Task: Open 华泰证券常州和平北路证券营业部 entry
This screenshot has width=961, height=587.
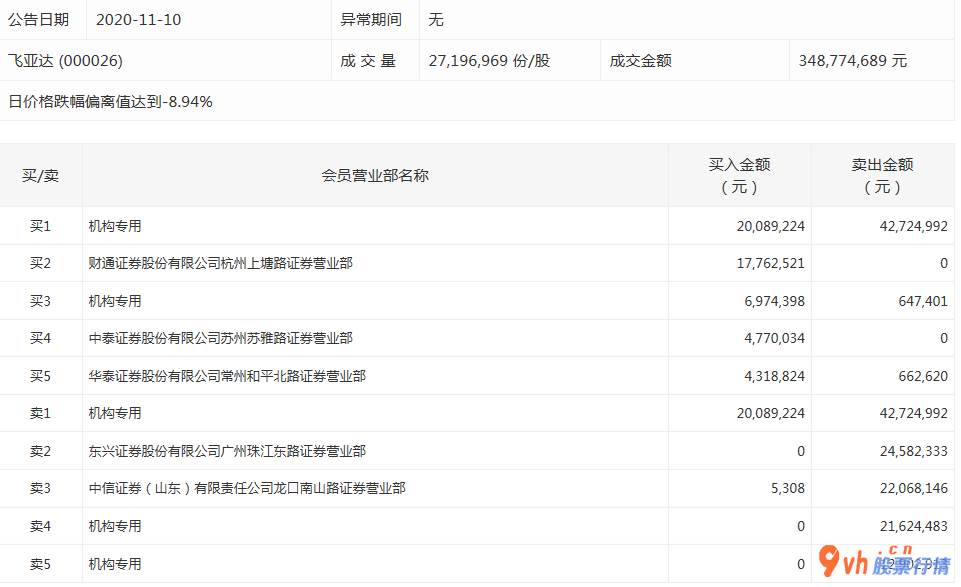Action: click(x=227, y=377)
